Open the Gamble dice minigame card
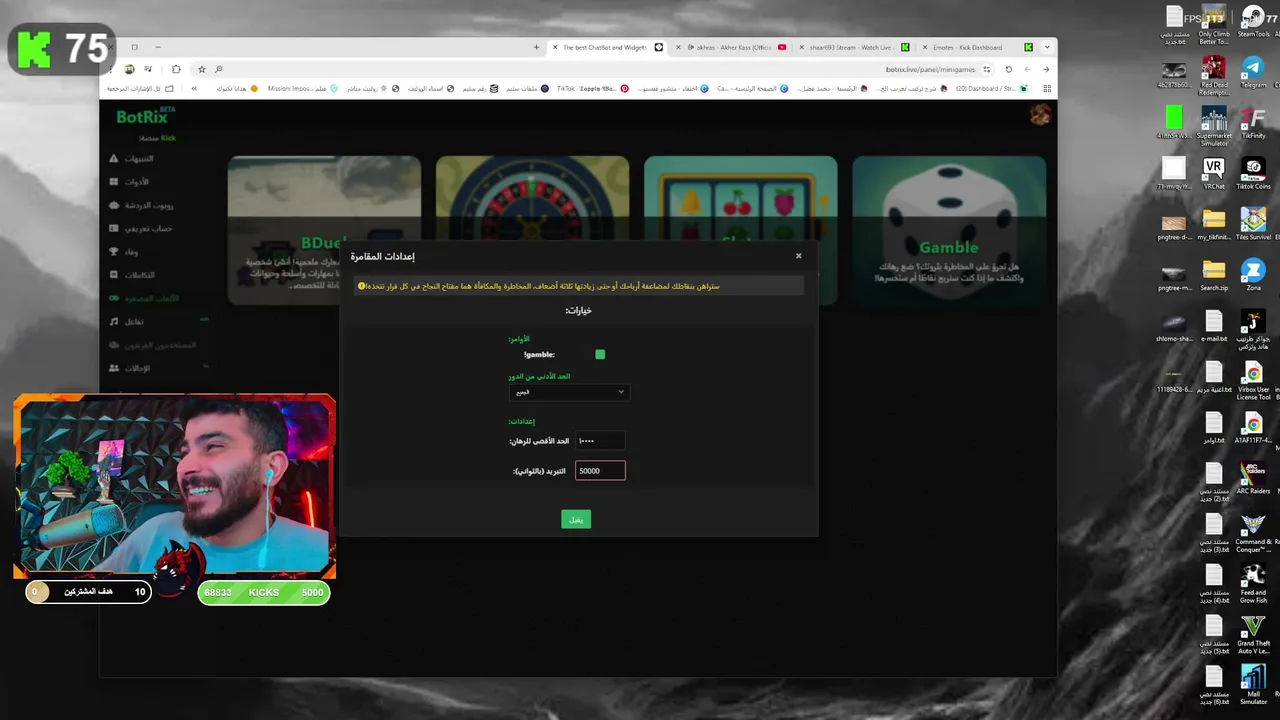Image resolution: width=1280 pixels, height=720 pixels. 949,229
